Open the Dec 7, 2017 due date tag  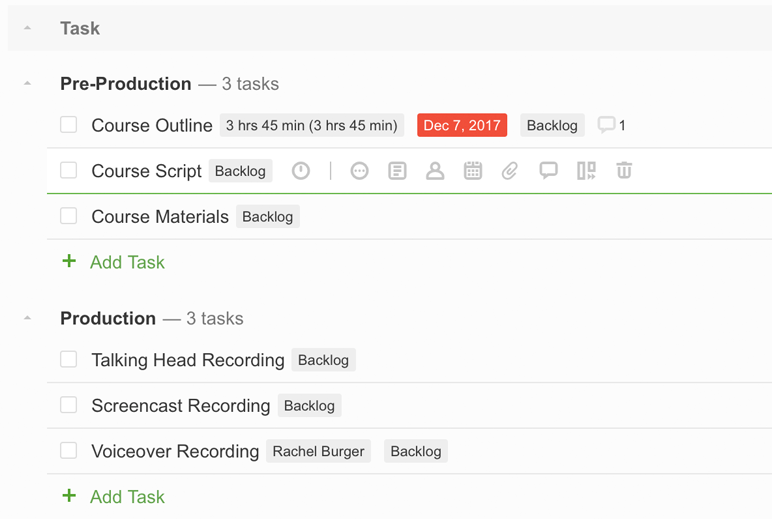tap(462, 125)
